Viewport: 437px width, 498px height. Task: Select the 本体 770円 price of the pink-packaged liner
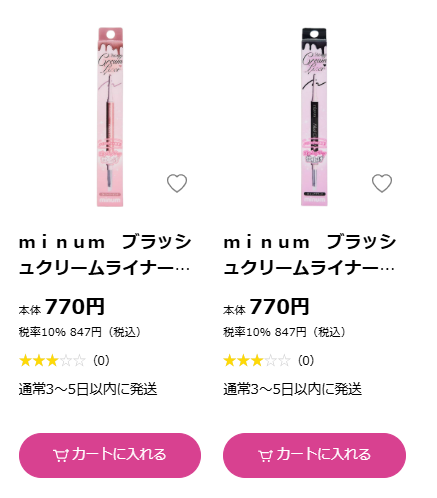62,307
